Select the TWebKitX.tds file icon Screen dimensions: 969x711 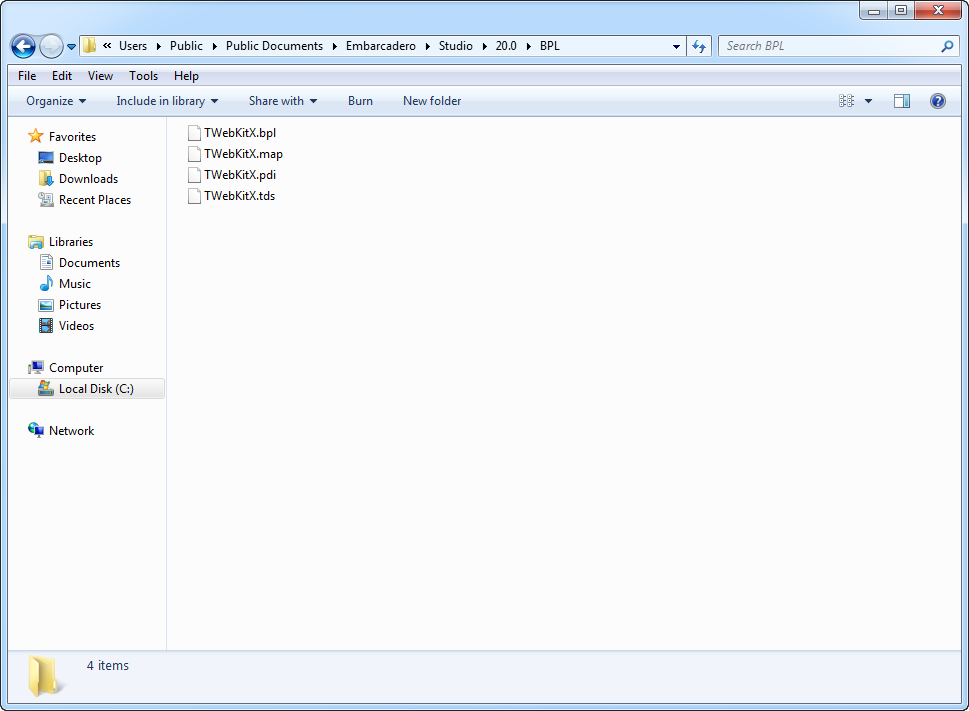[194, 196]
